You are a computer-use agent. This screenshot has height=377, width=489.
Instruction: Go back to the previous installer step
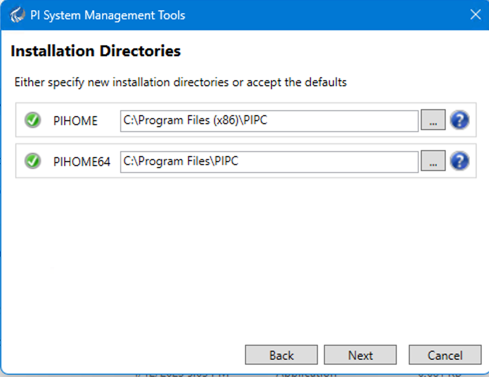(x=281, y=355)
